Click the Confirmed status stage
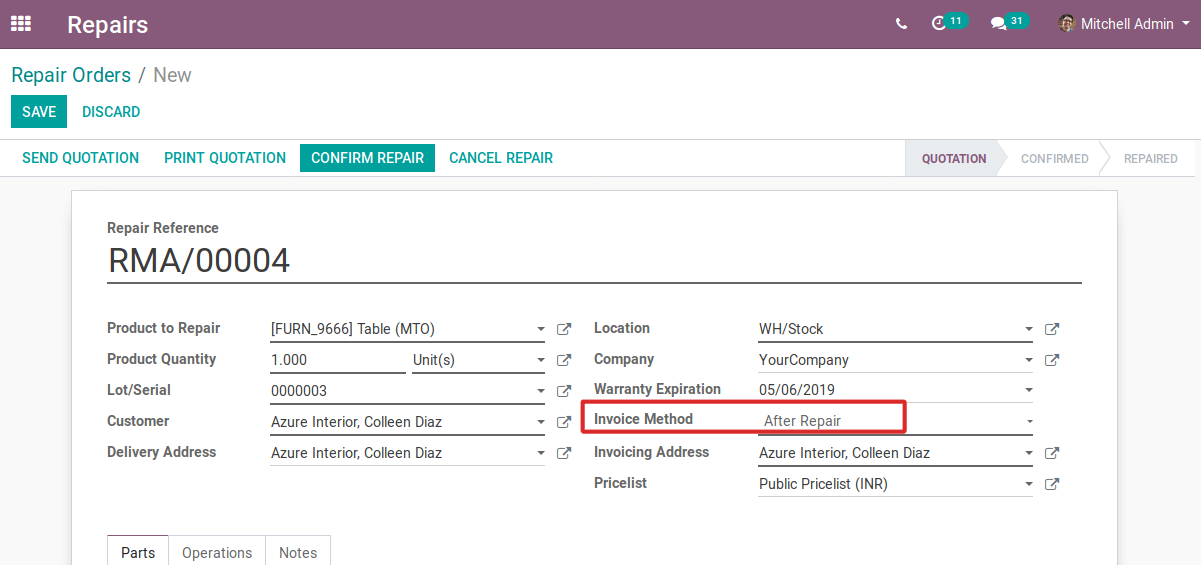Viewport: 1201px width, 565px height. click(x=1054, y=158)
